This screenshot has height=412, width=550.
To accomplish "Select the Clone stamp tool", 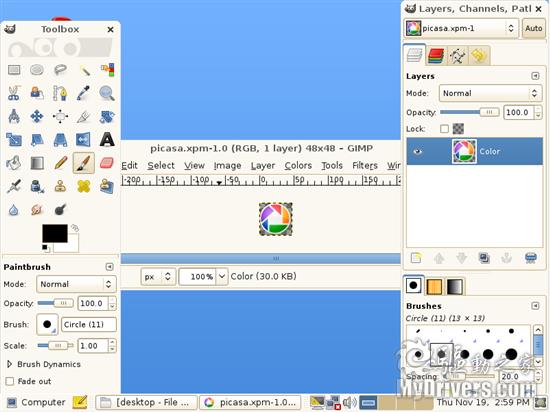I will click(60, 186).
